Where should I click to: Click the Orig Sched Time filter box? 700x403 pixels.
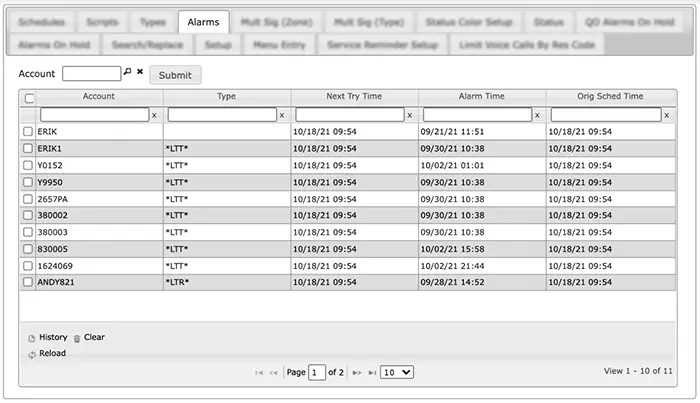tap(606, 115)
